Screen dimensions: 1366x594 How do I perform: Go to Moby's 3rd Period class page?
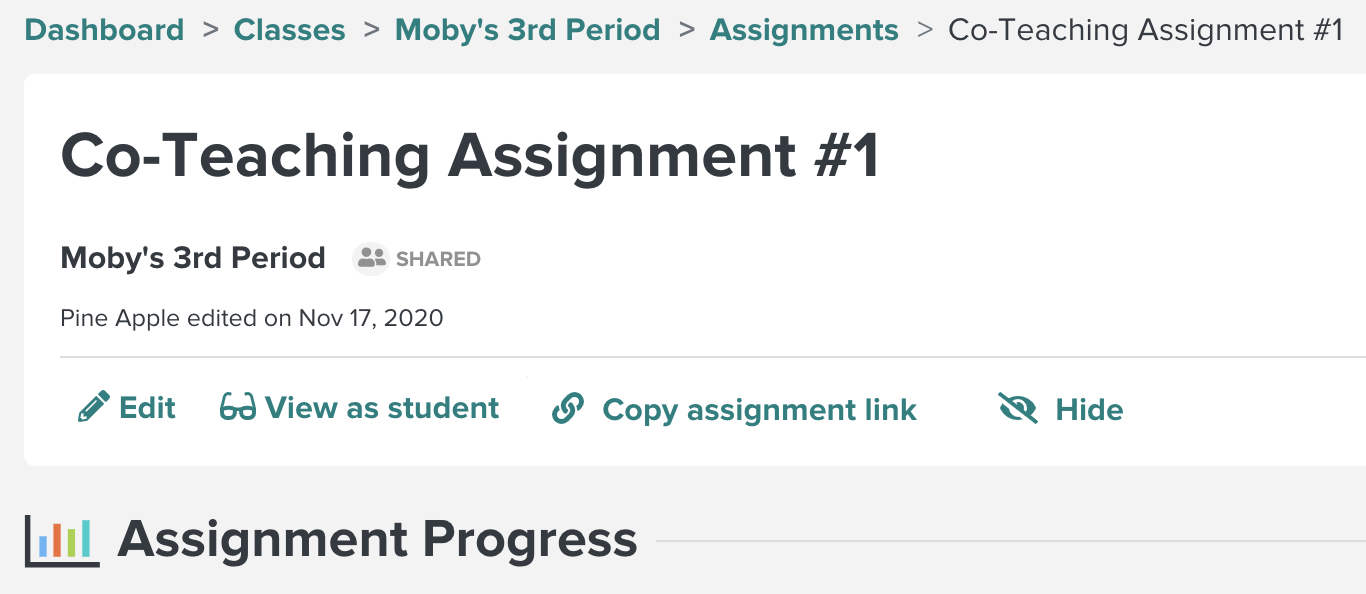click(x=527, y=30)
